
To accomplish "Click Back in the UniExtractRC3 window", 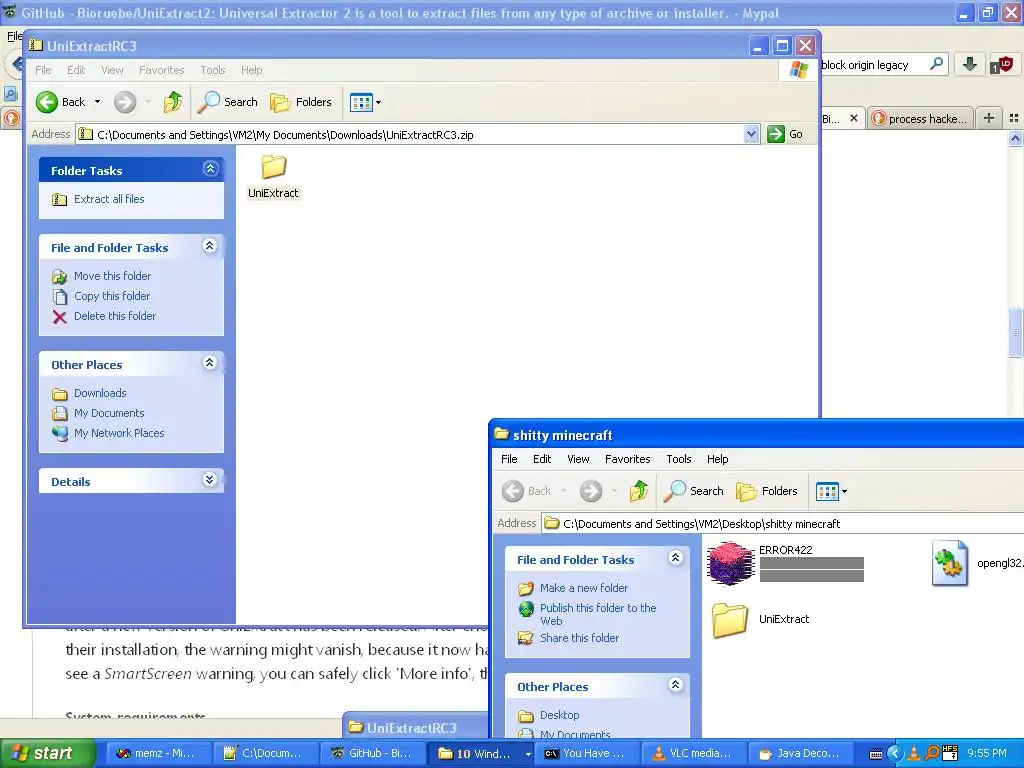I will [x=60, y=102].
